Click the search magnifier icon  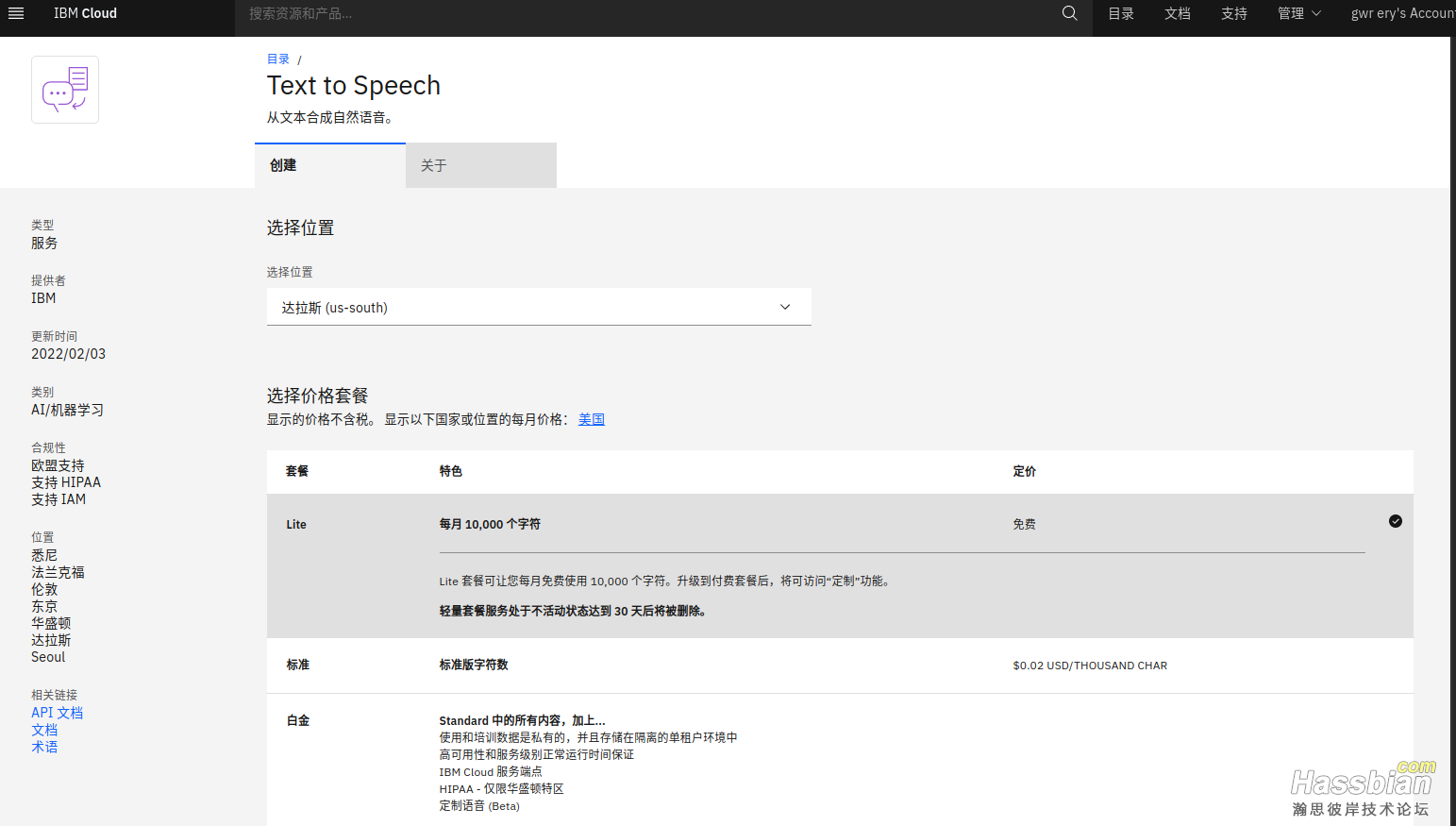(x=1069, y=13)
